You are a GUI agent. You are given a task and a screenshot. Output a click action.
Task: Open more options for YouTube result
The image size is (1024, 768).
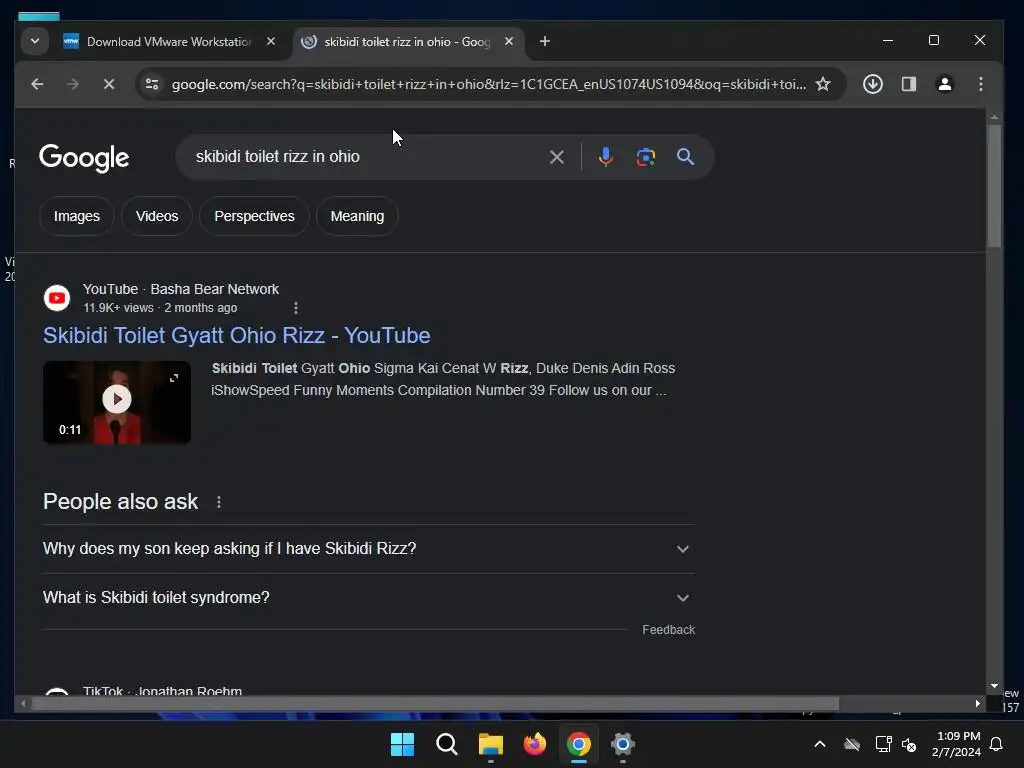click(x=296, y=308)
